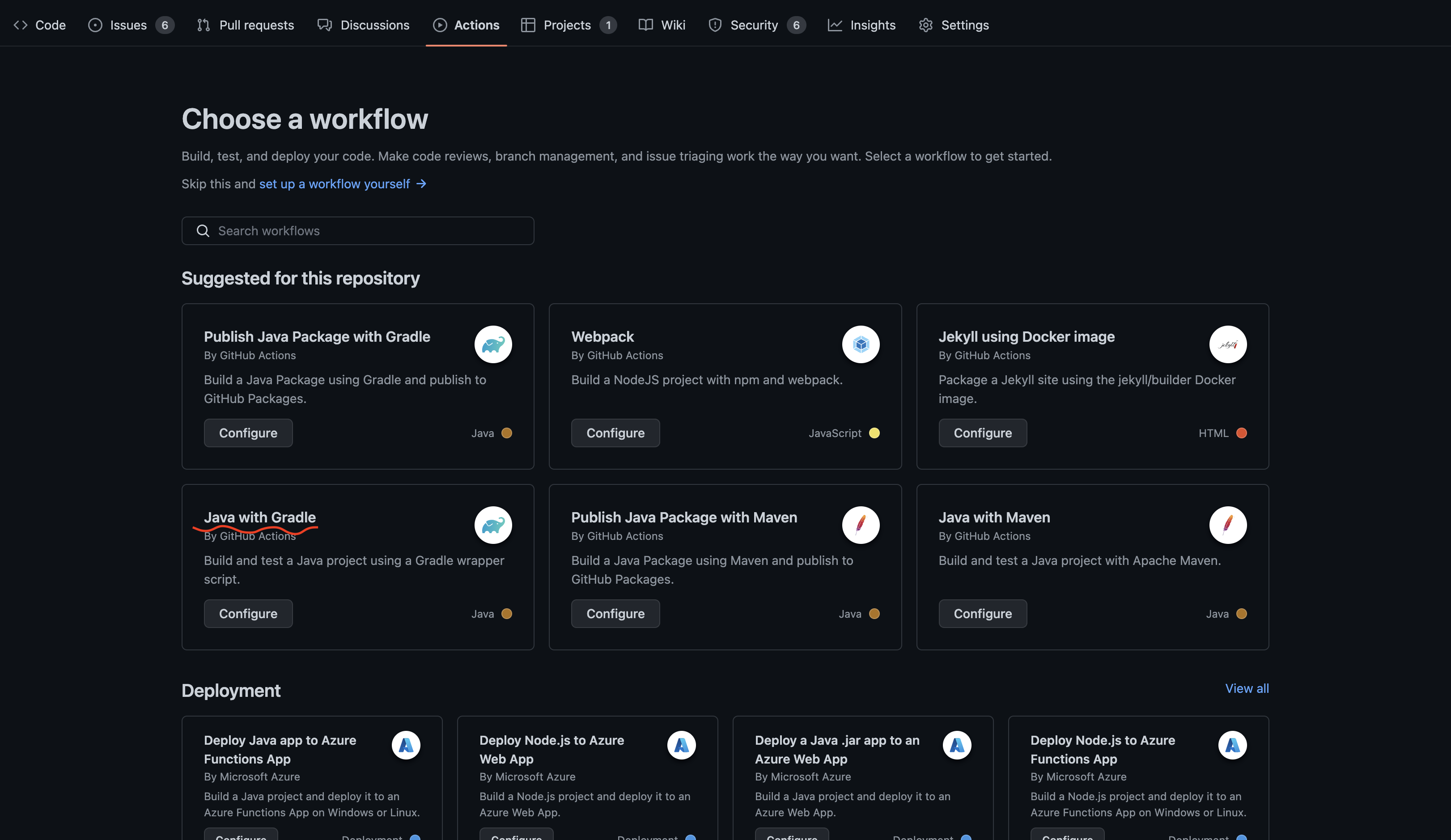Click the Issues circle-dot icon
The height and width of the screenshot is (840, 1451).
[95, 25]
